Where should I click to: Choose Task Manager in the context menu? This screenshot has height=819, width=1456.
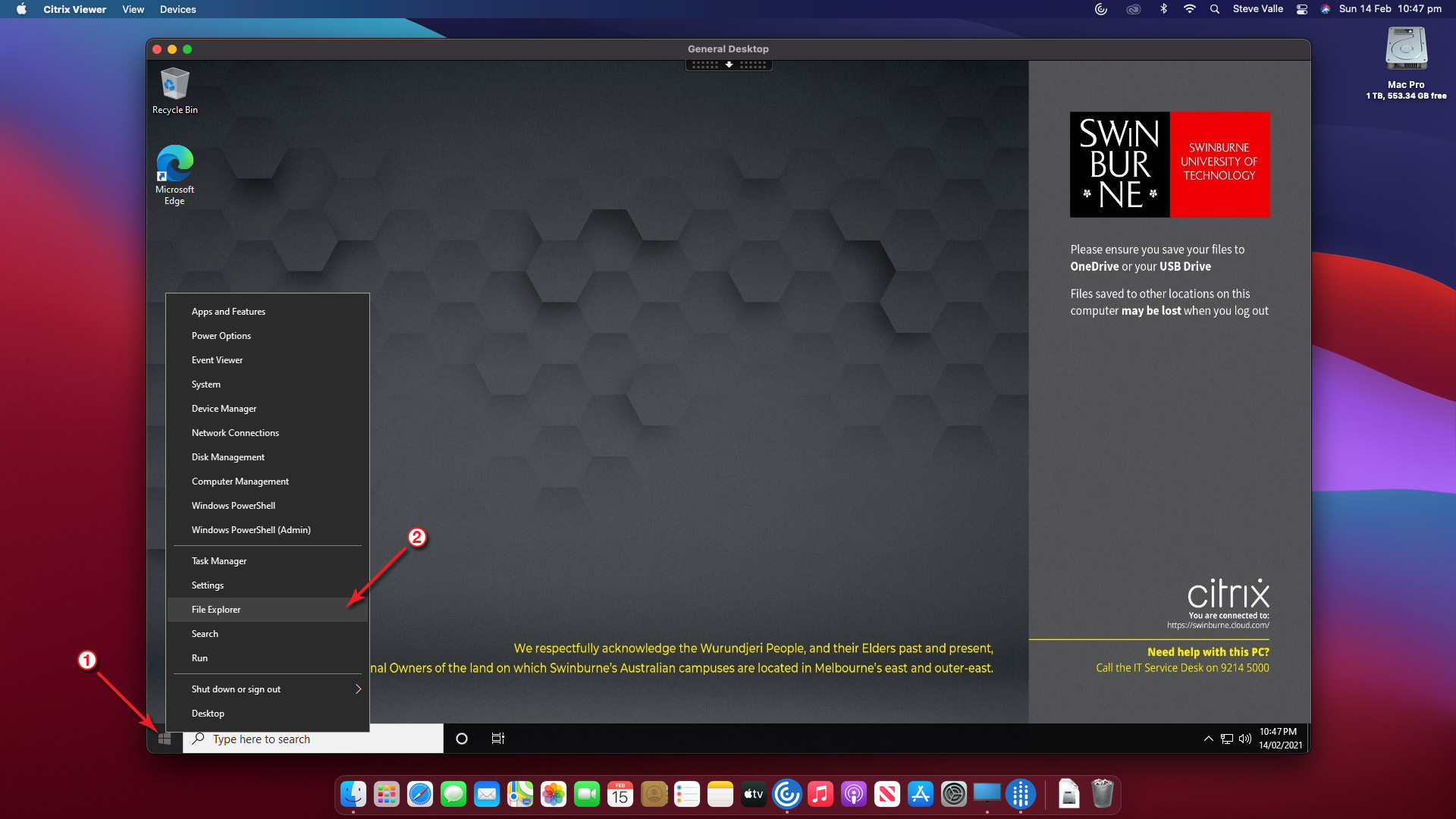click(219, 561)
